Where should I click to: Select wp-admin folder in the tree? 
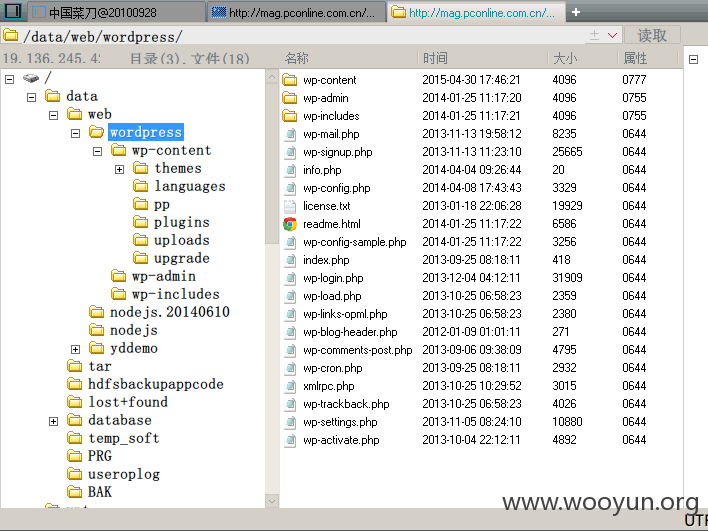[163, 276]
